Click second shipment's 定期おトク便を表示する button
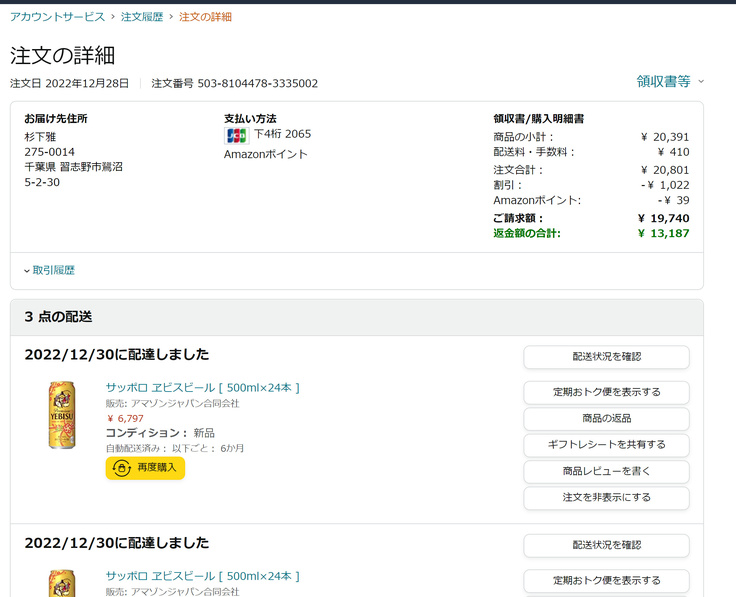Image resolution: width=736 pixels, height=597 pixels. point(606,581)
